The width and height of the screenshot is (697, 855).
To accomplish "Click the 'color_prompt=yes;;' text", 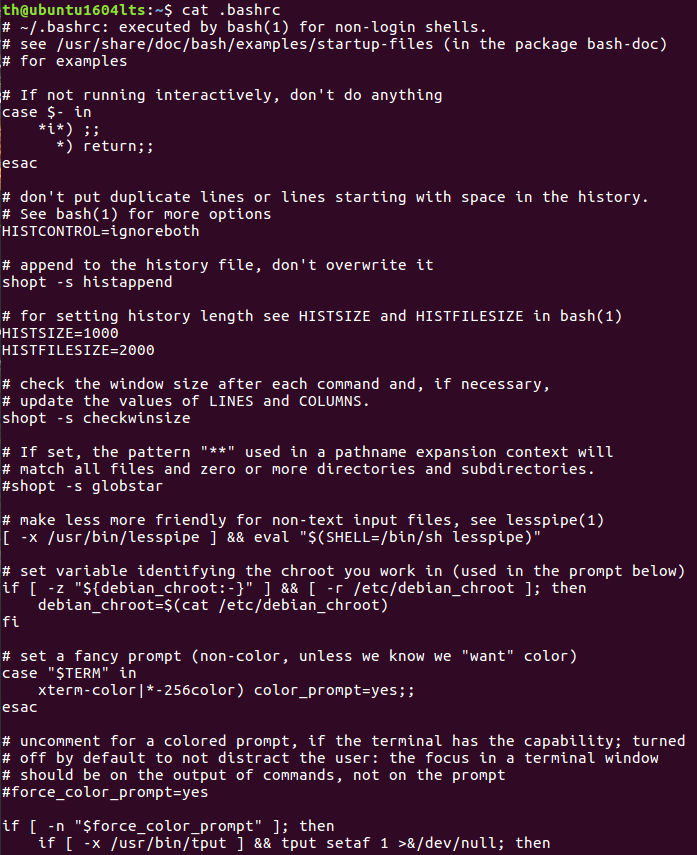I will (334, 690).
